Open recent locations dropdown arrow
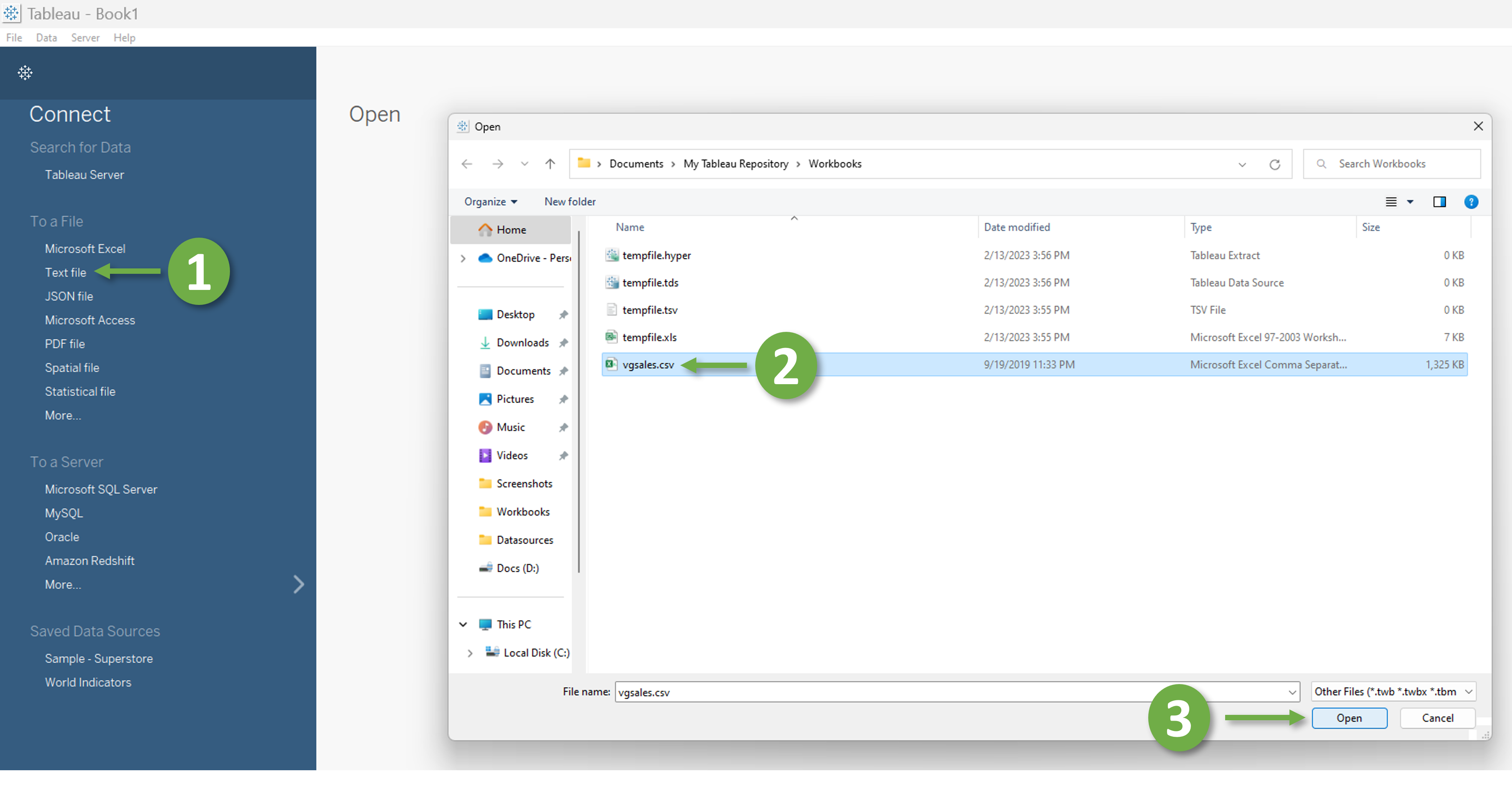 click(524, 164)
